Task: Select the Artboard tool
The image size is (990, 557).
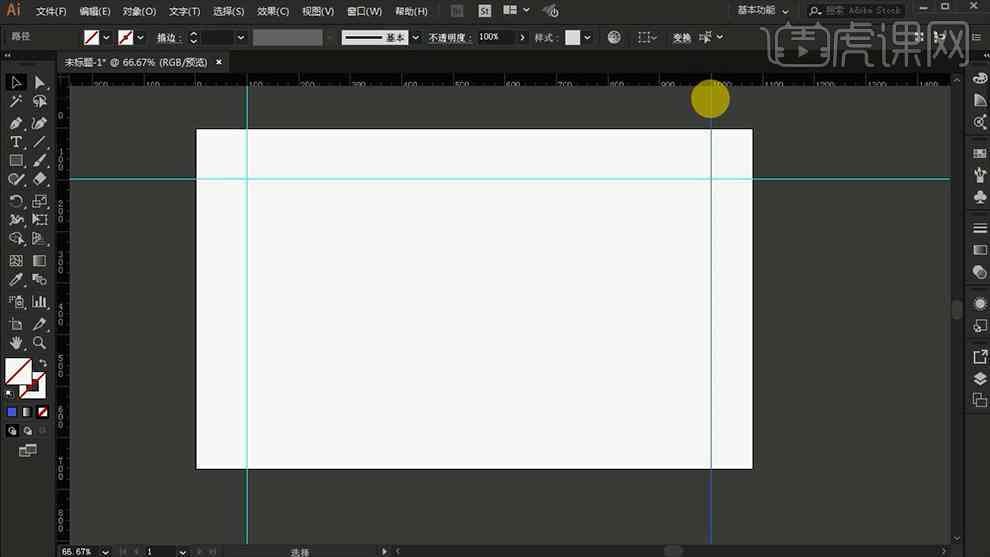Action: [16, 324]
